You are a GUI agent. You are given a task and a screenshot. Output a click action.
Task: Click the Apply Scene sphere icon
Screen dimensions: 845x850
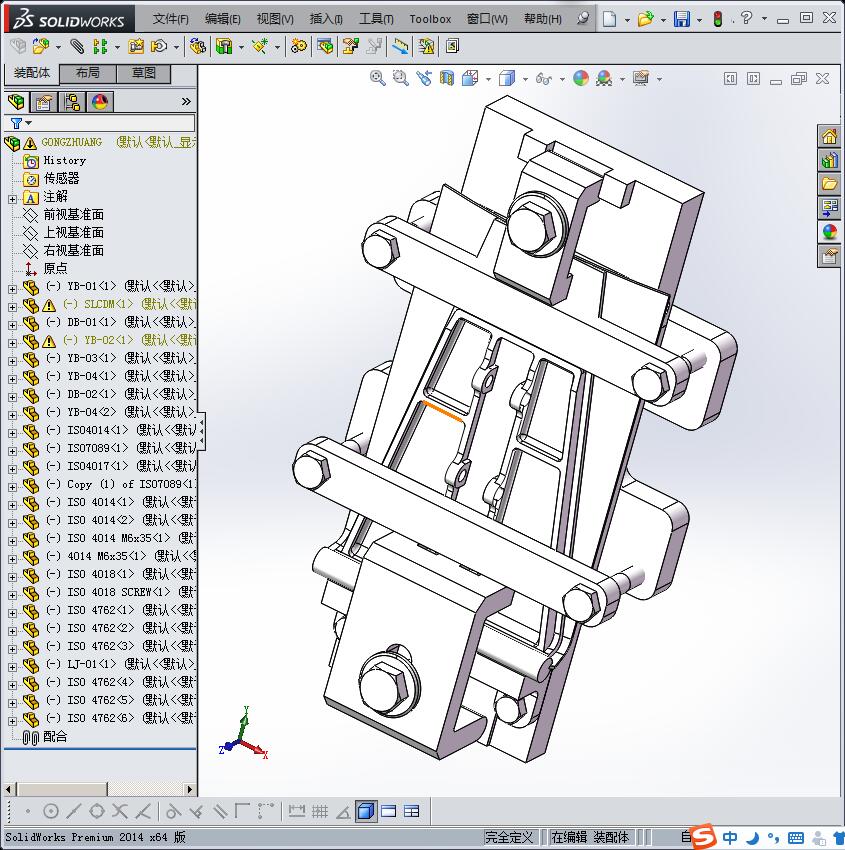pyautogui.click(x=603, y=78)
